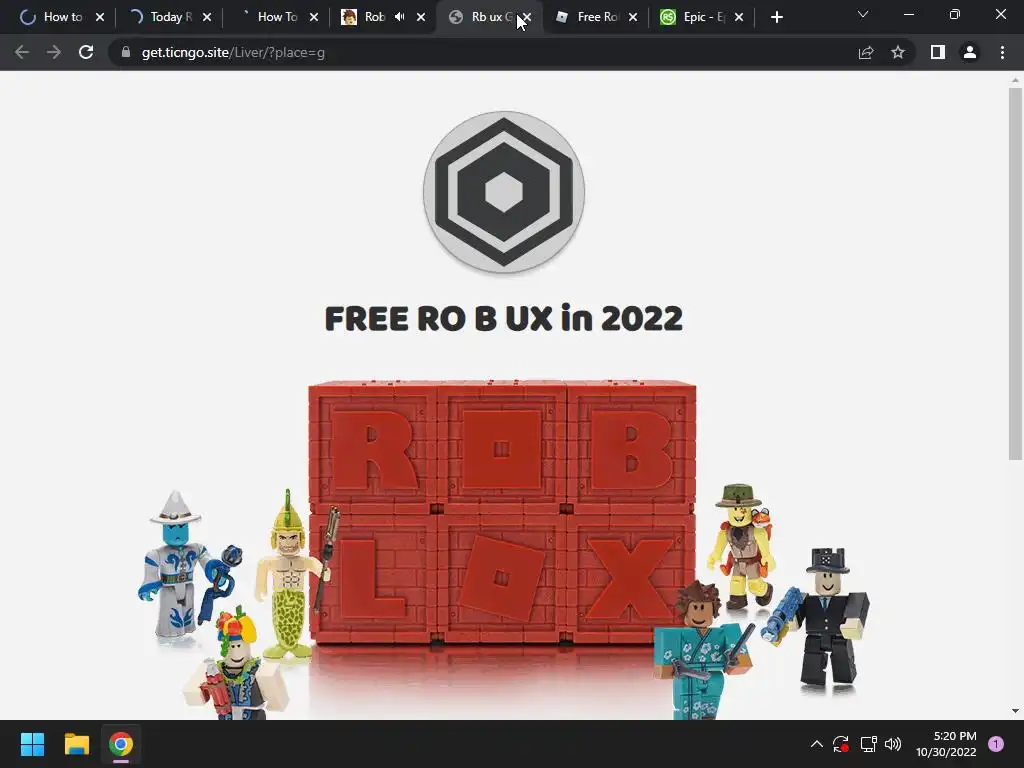The height and width of the screenshot is (768, 1024).
Task: Reload the current page
Action: coord(86,52)
